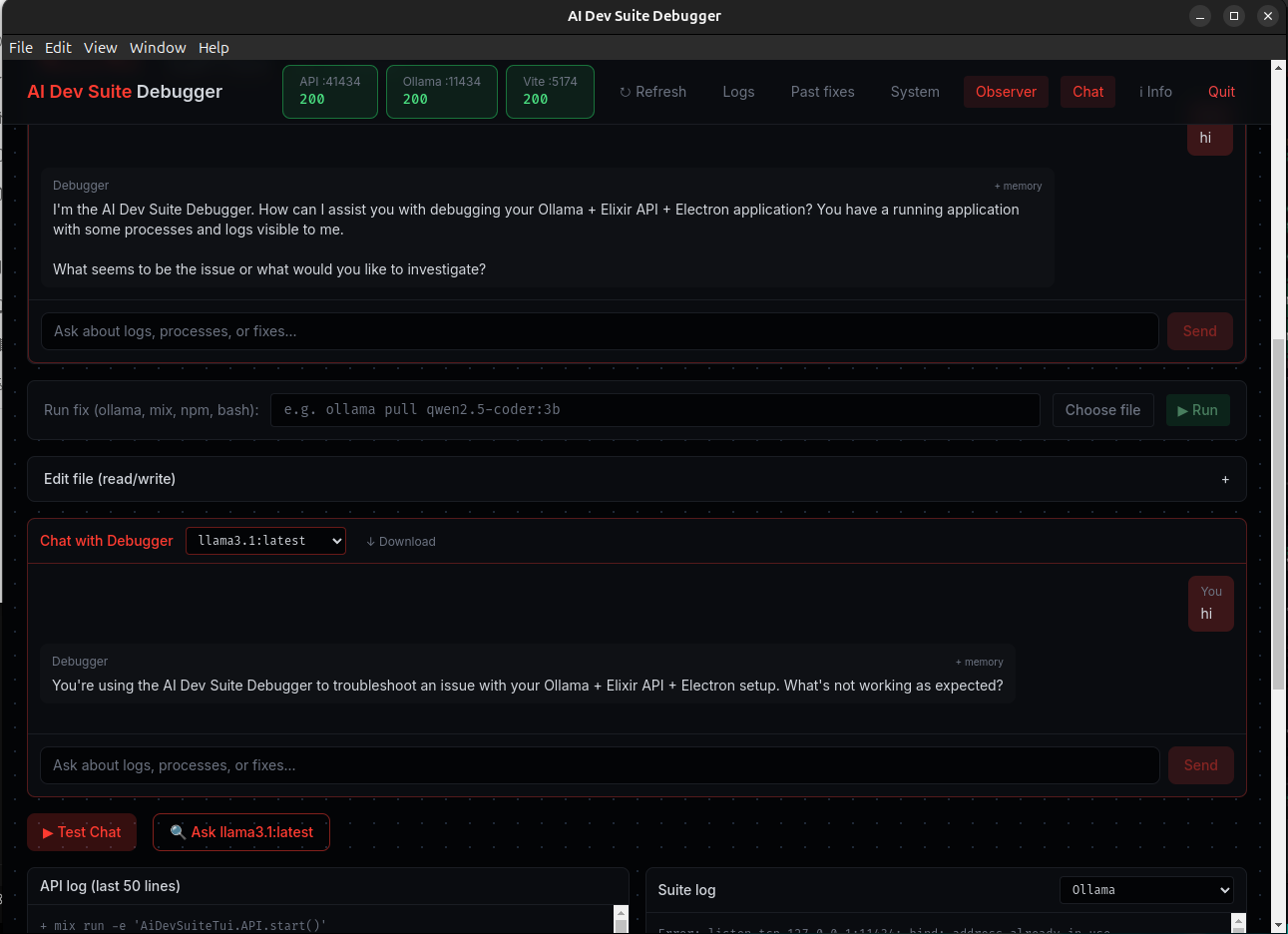This screenshot has height=934, width=1288.
Task: Check the Vite :5174 status pill
Action: [x=550, y=91]
